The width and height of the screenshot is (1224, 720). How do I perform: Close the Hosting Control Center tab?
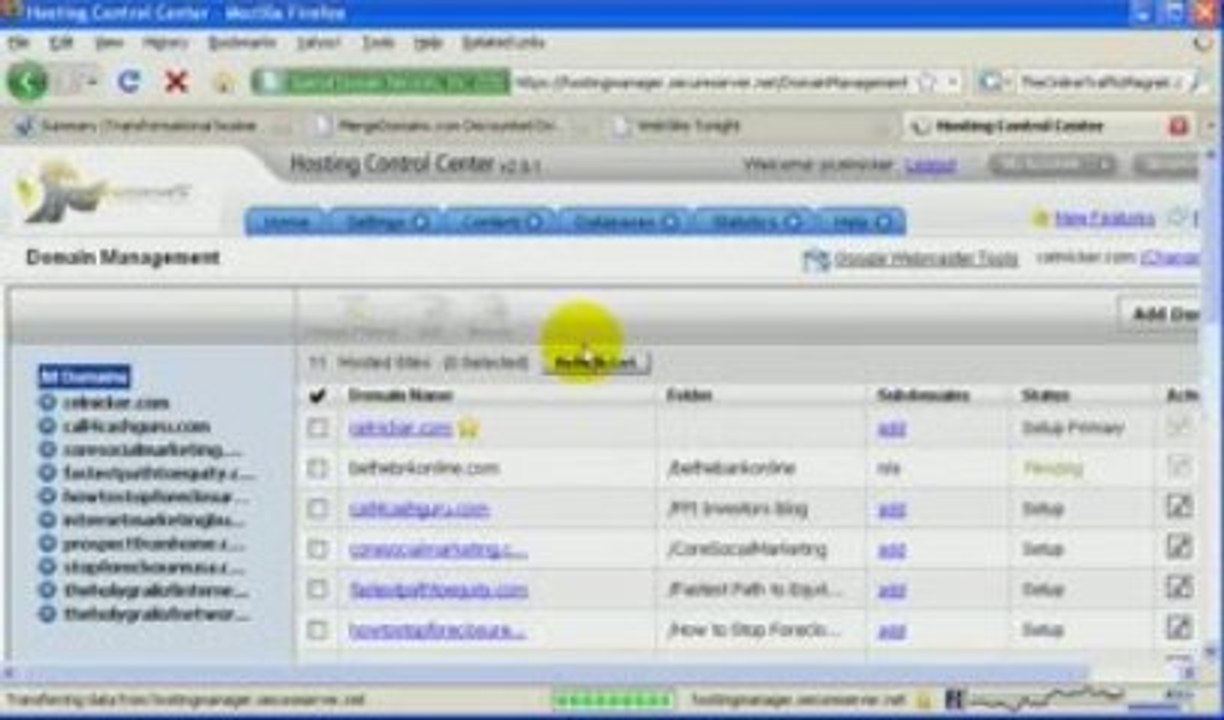(x=1178, y=126)
